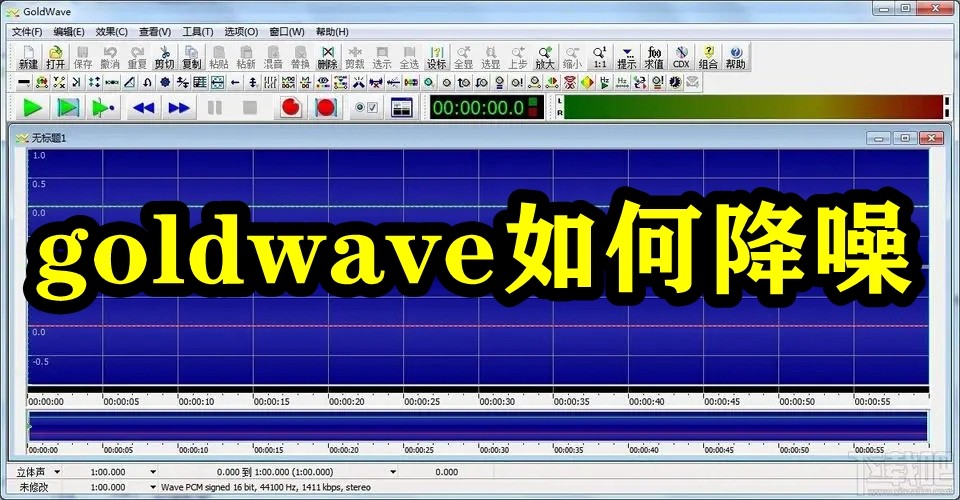Image resolution: width=960 pixels, height=500 pixels.
Task: Expand the dropdown next to upper 1:00.000
Action: click(153, 472)
